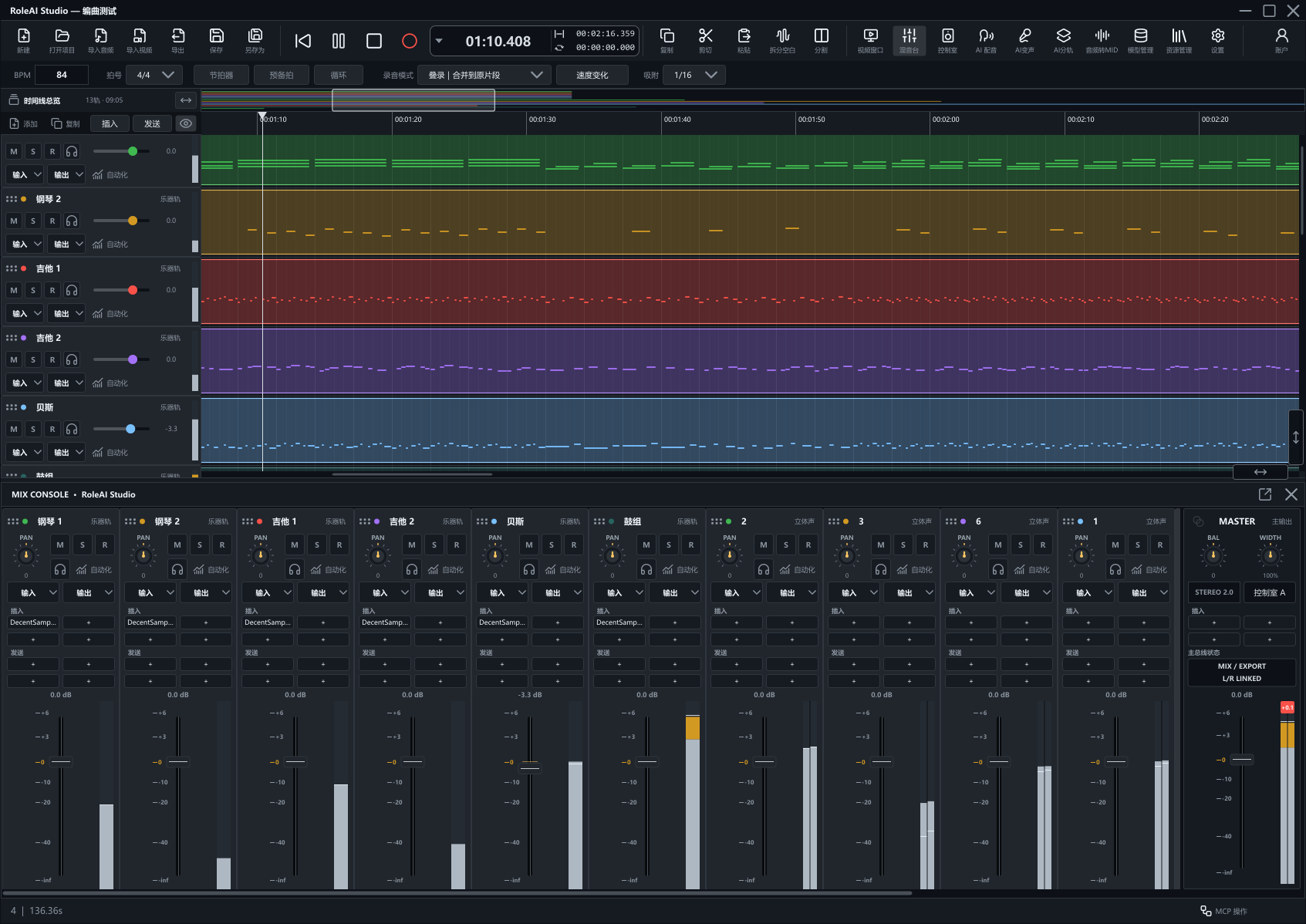Expand 输入 dropdown on 钢琴 2 timeline track

click(x=25, y=244)
